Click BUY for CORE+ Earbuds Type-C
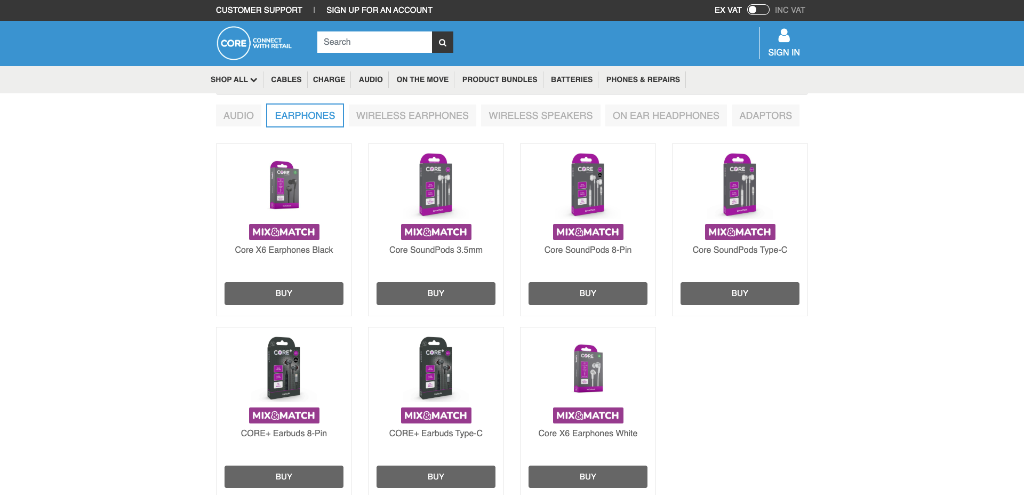The width and height of the screenshot is (1024, 495). (x=436, y=477)
